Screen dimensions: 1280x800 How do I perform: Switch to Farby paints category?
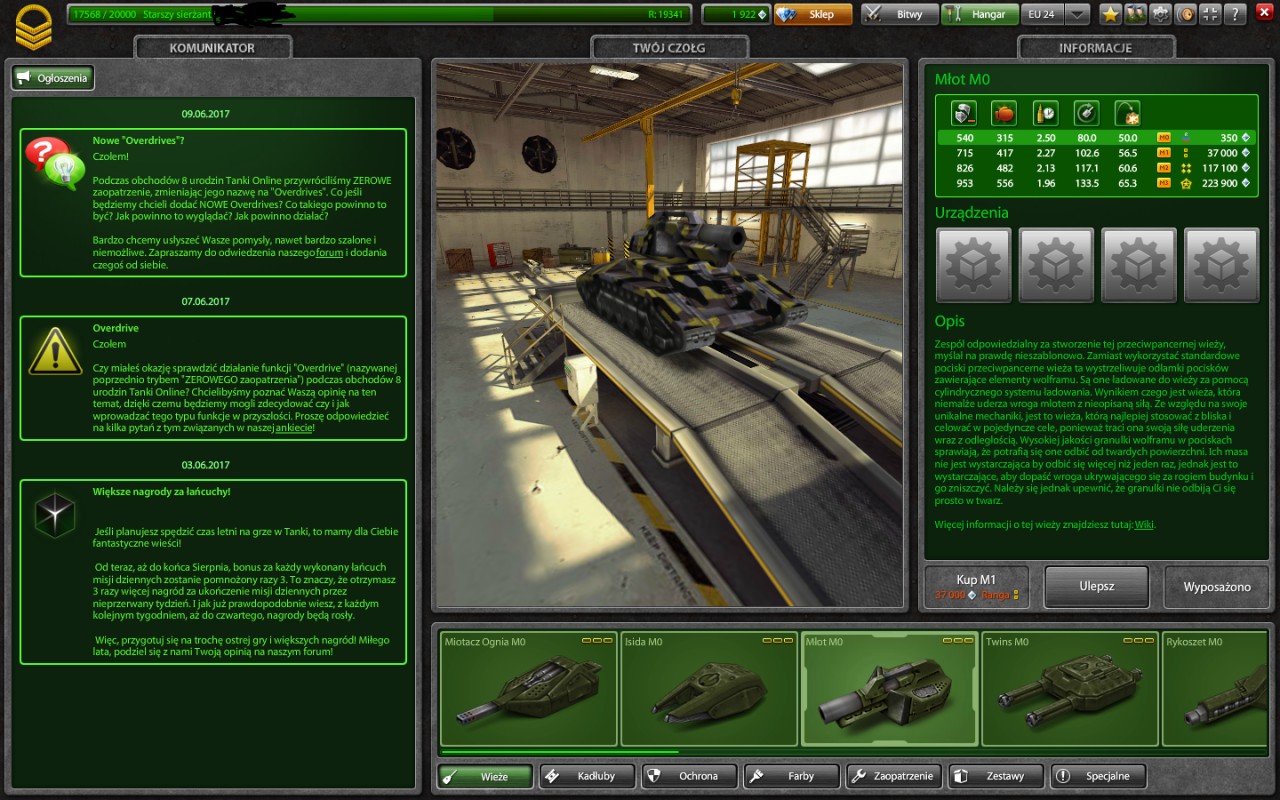point(792,776)
